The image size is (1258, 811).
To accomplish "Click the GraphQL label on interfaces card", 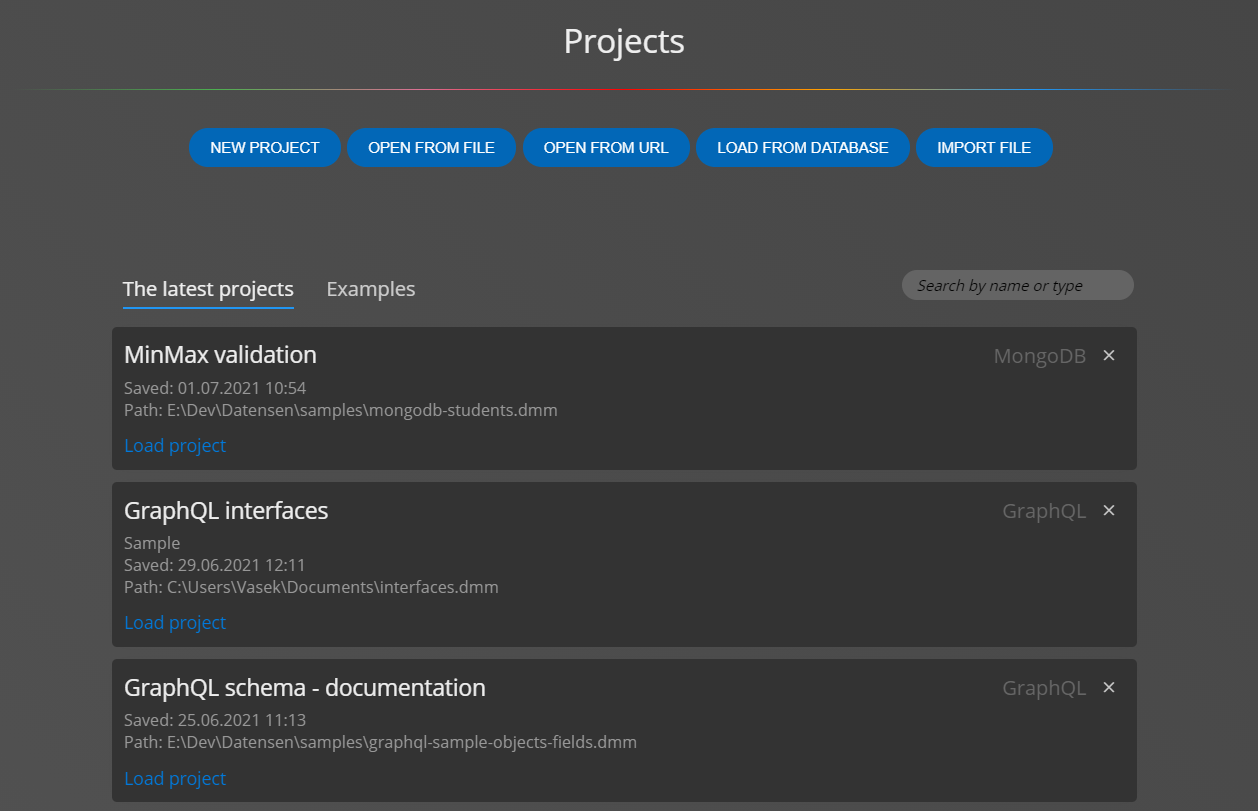I will click(1044, 510).
